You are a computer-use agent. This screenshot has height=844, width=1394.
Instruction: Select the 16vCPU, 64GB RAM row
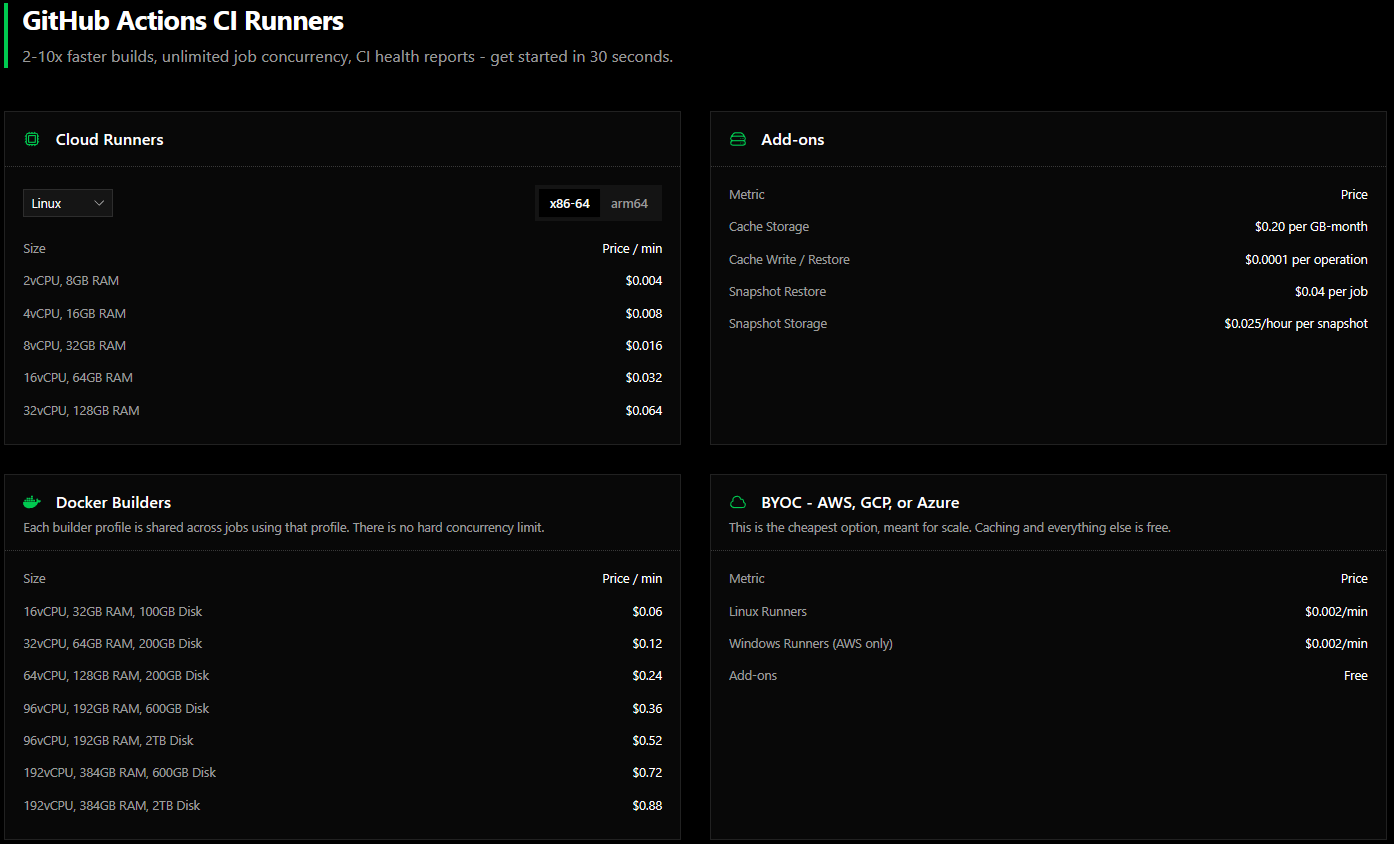pyautogui.click(x=342, y=378)
